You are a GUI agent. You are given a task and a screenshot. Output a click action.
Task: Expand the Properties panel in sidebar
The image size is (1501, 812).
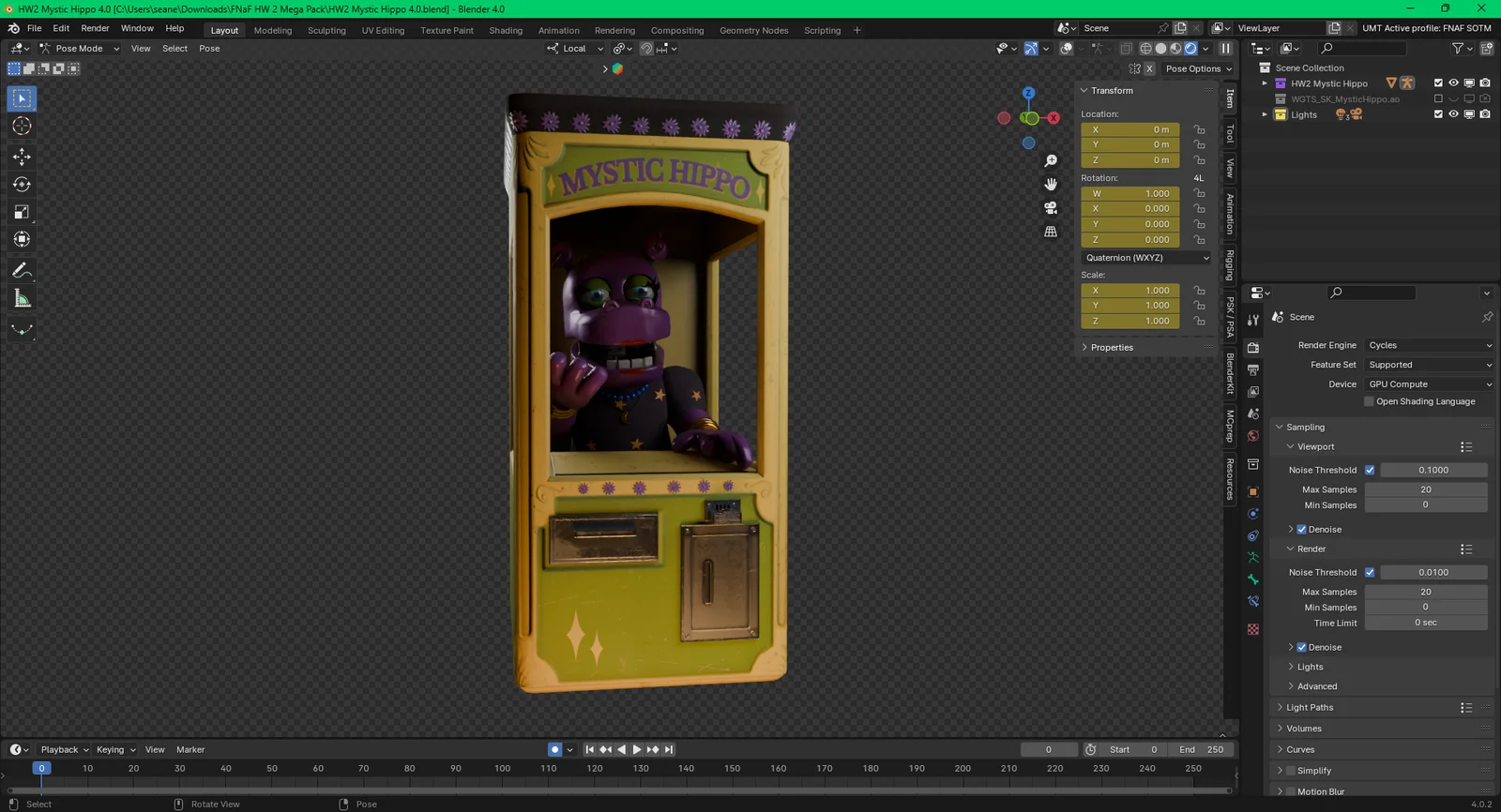click(1112, 347)
